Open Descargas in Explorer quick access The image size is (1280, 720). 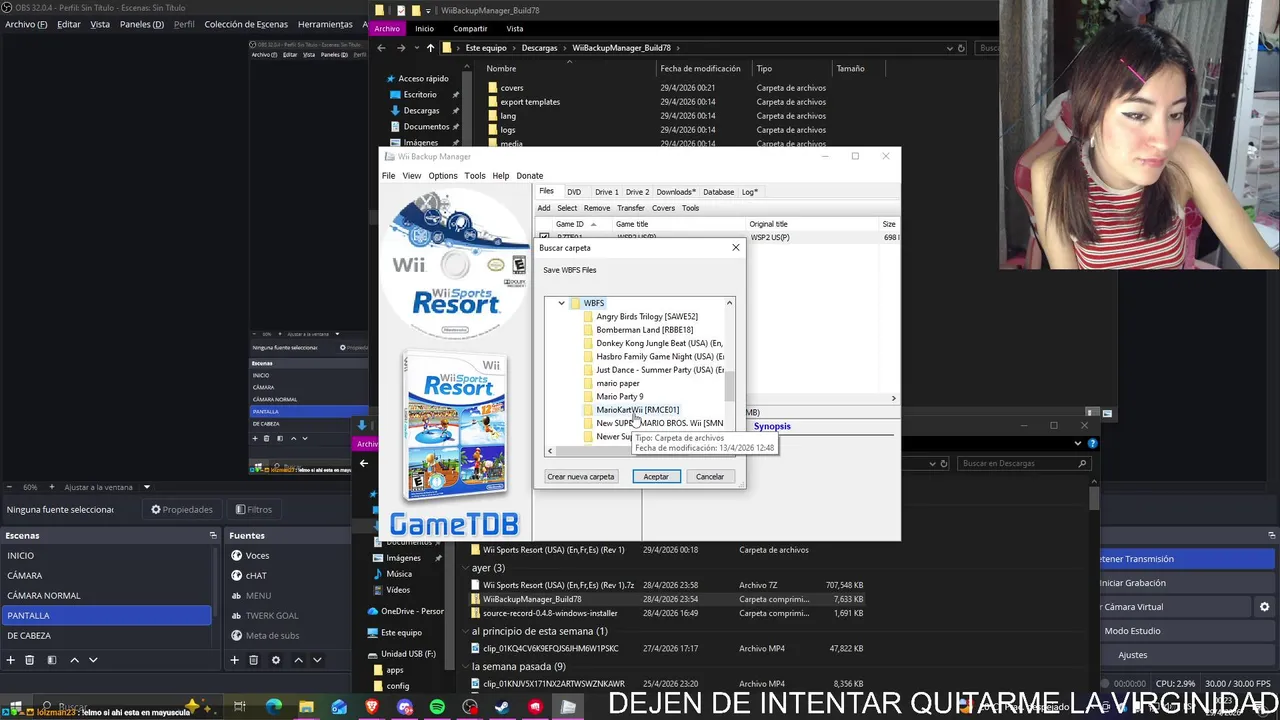[421, 110]
